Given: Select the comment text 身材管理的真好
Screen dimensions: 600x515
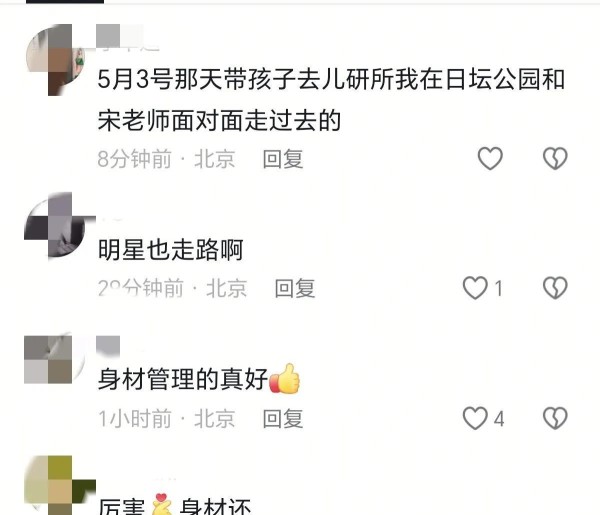Looking at the screenshot, I should click(x=183, y=379).
